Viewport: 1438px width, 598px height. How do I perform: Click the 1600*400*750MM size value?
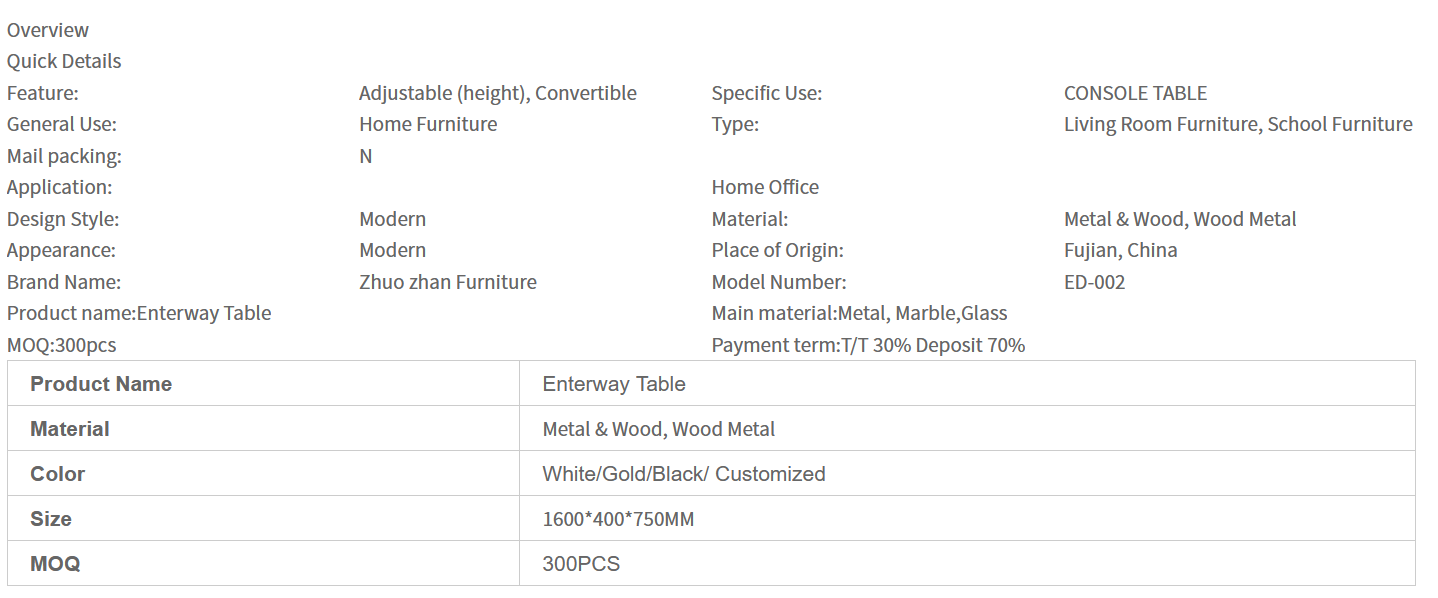click(x=618, y=519)
